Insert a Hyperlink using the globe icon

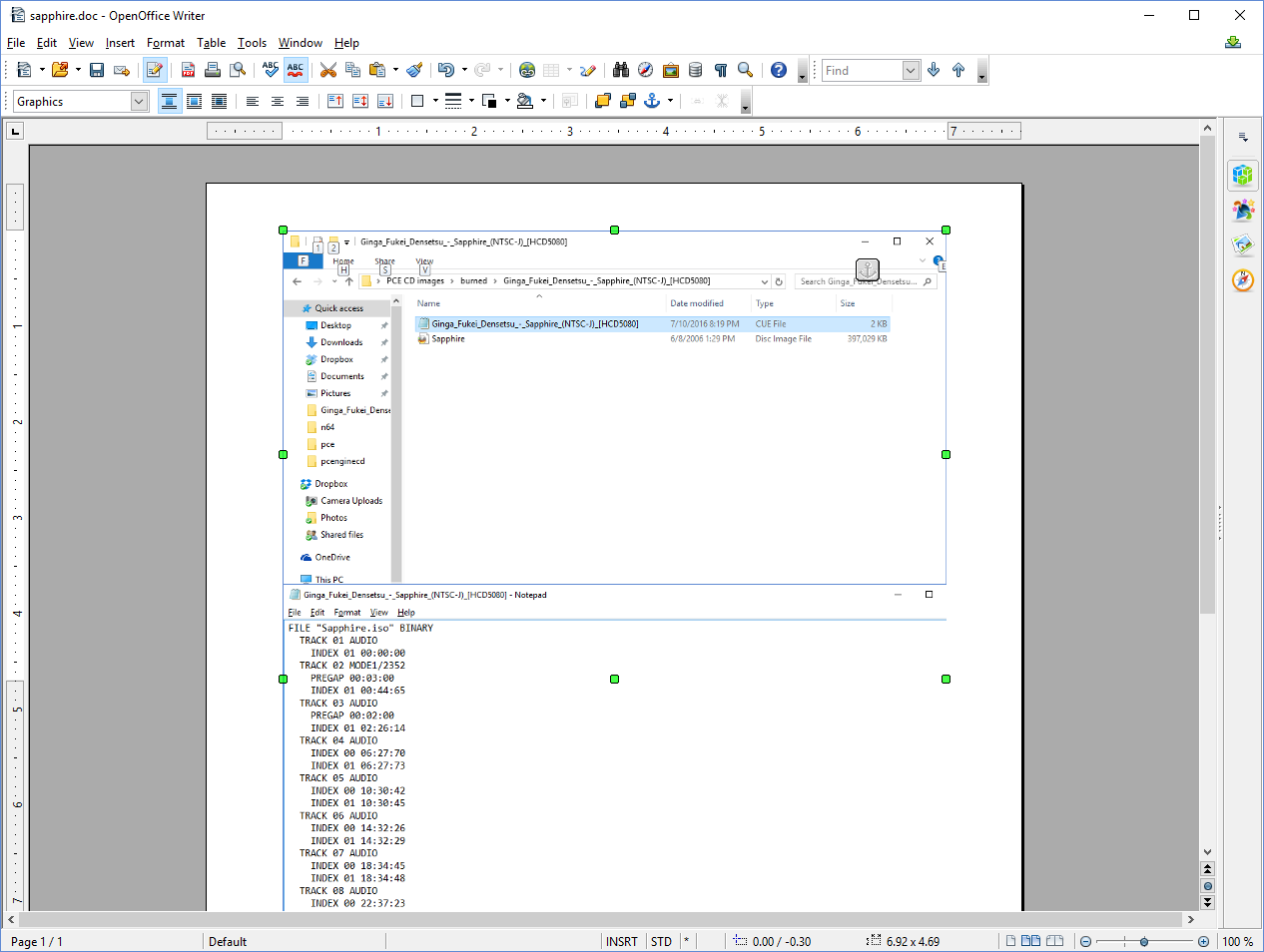(x=527, y=70)
